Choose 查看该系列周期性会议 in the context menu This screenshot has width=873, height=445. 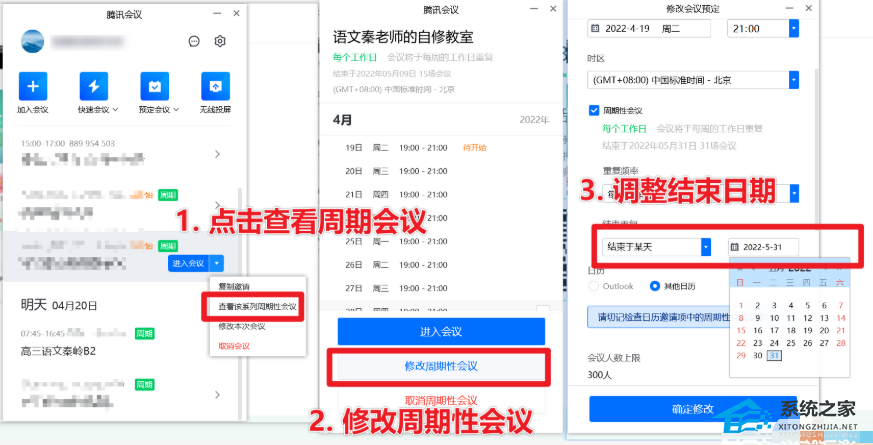(257, 307)
